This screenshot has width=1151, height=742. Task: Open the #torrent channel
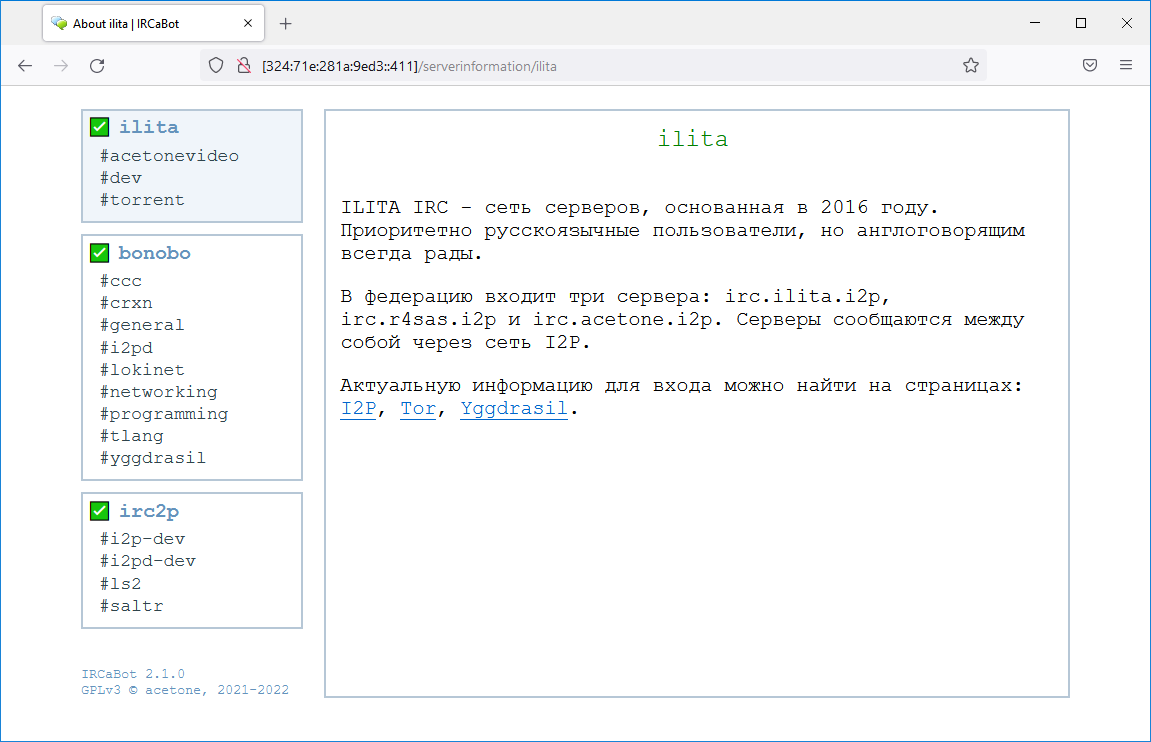tap(142, 200)
